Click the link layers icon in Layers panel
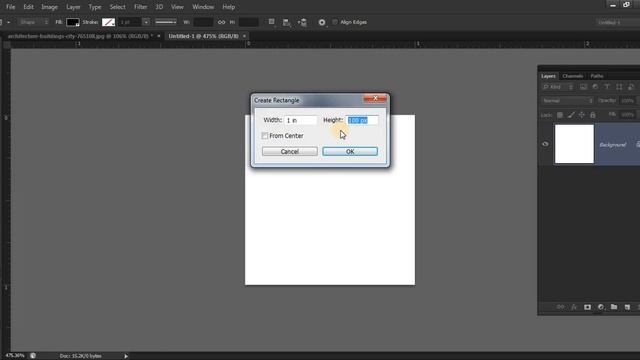Screen dimensions: 640x360 (x=560, y=307)
